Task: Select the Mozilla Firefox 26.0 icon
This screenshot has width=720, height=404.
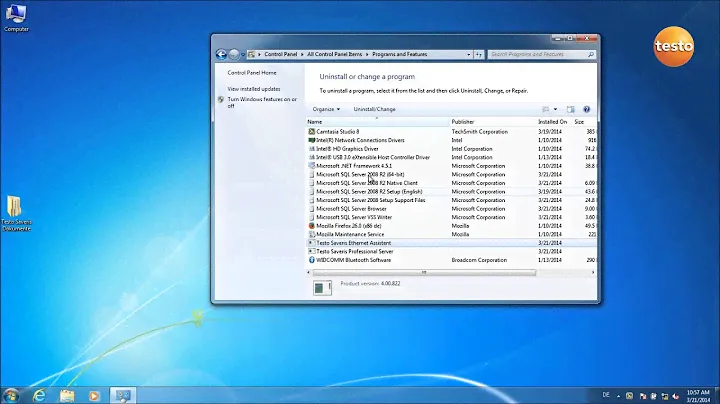Action: click(311, 226)
